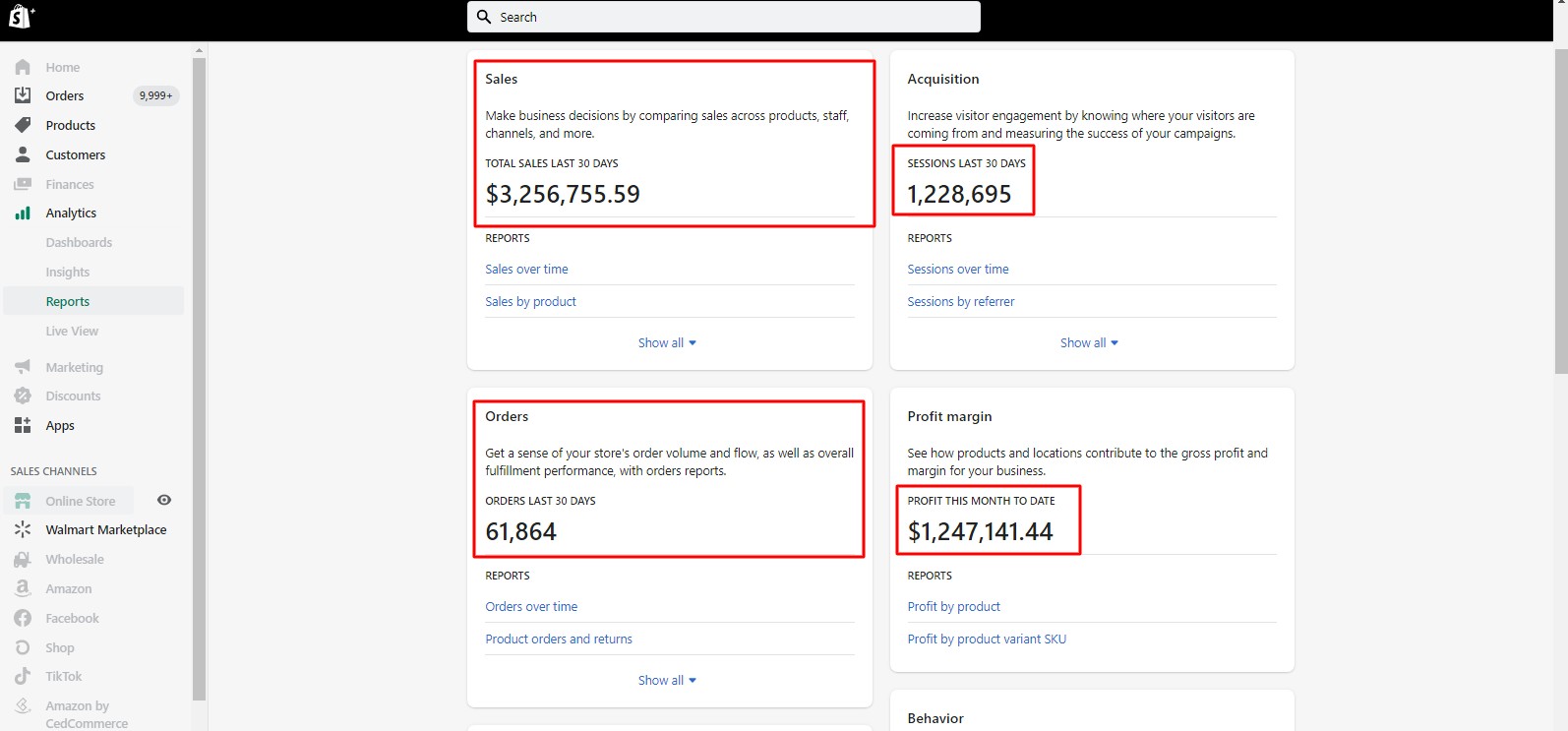Open Profit by product variant SKU report
1568x731 pixels.
[987, 639]
